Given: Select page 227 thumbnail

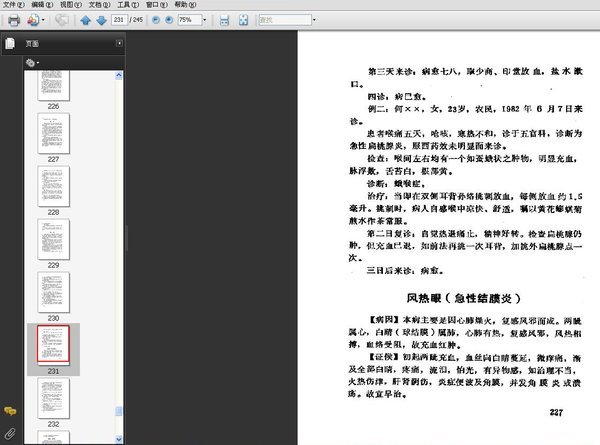Looking at the screenshot, I should pos(54,134).
